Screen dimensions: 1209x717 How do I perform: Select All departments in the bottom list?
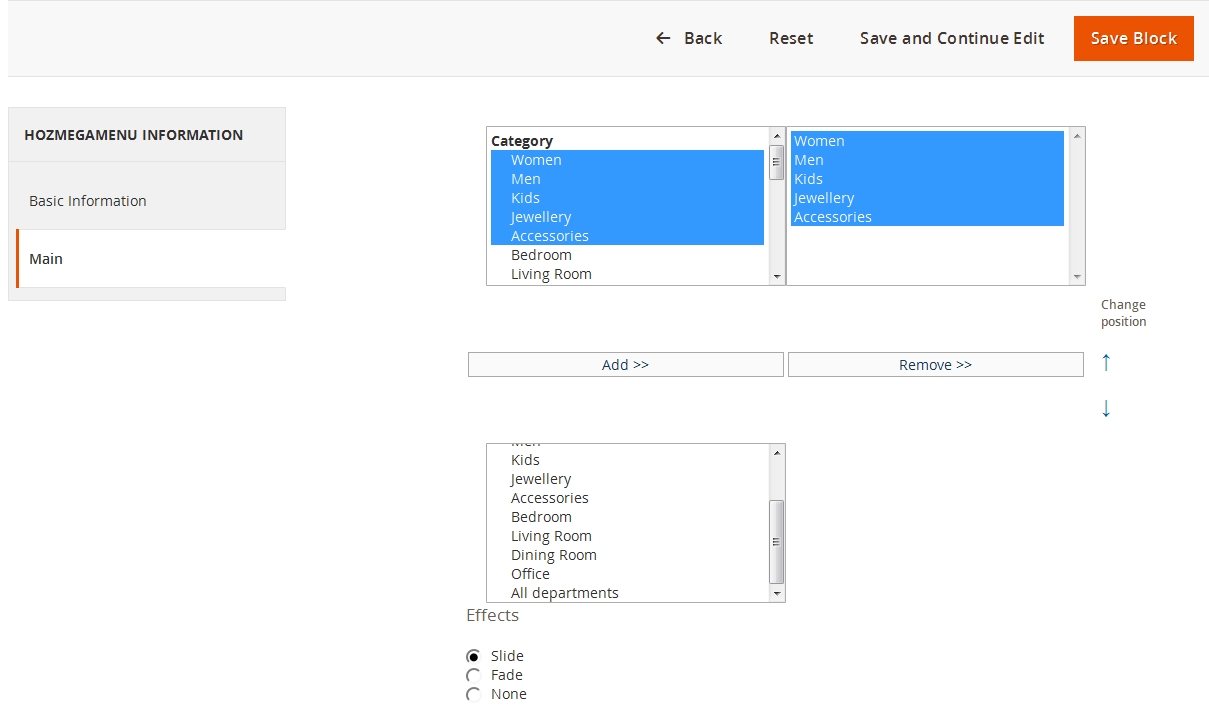coord(565,592)
